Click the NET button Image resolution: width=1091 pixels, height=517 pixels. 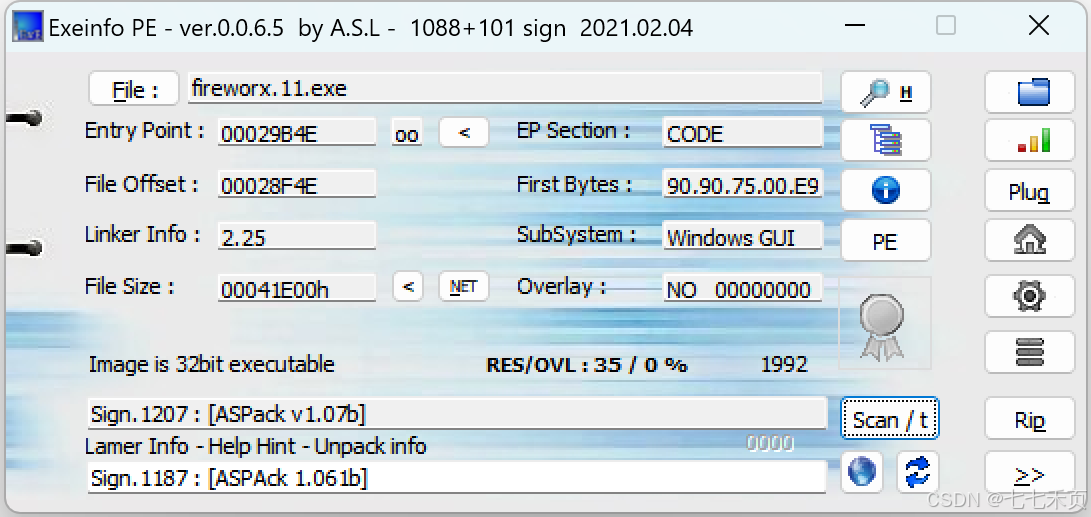[x=464, y=287]
